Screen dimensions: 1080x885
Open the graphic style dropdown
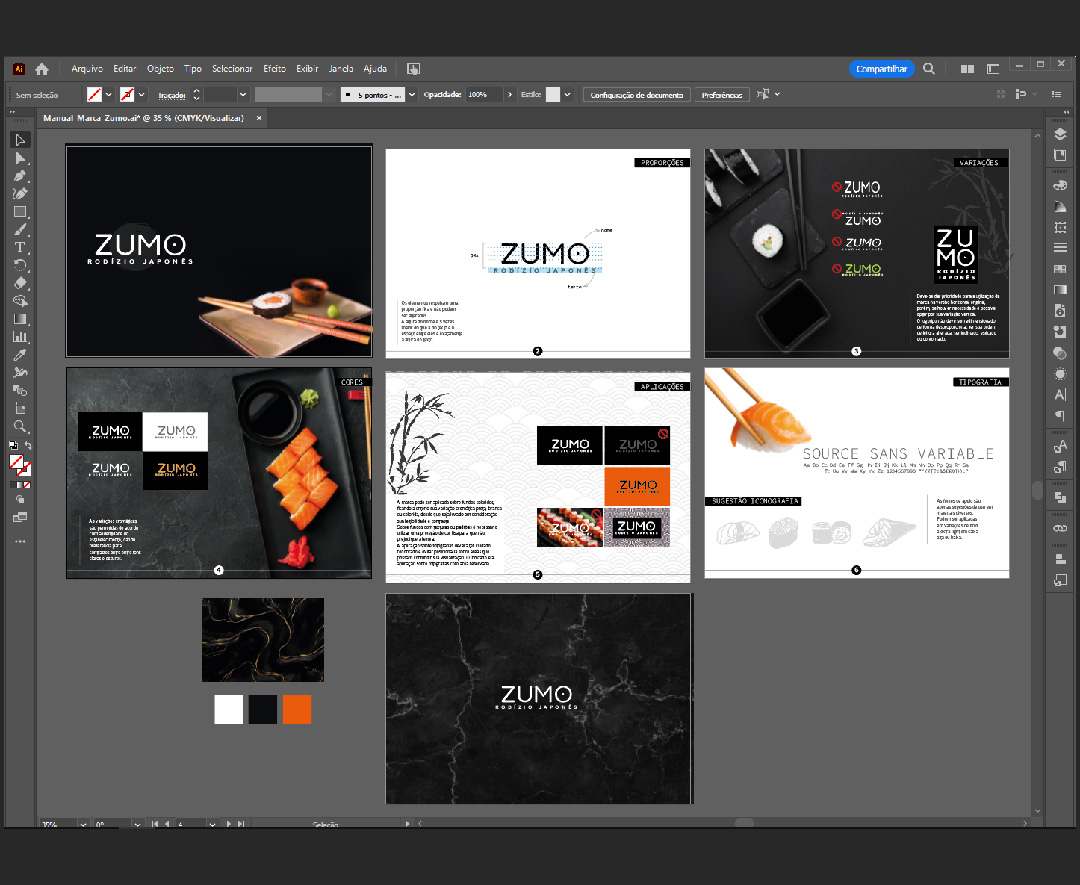point(567,94)
